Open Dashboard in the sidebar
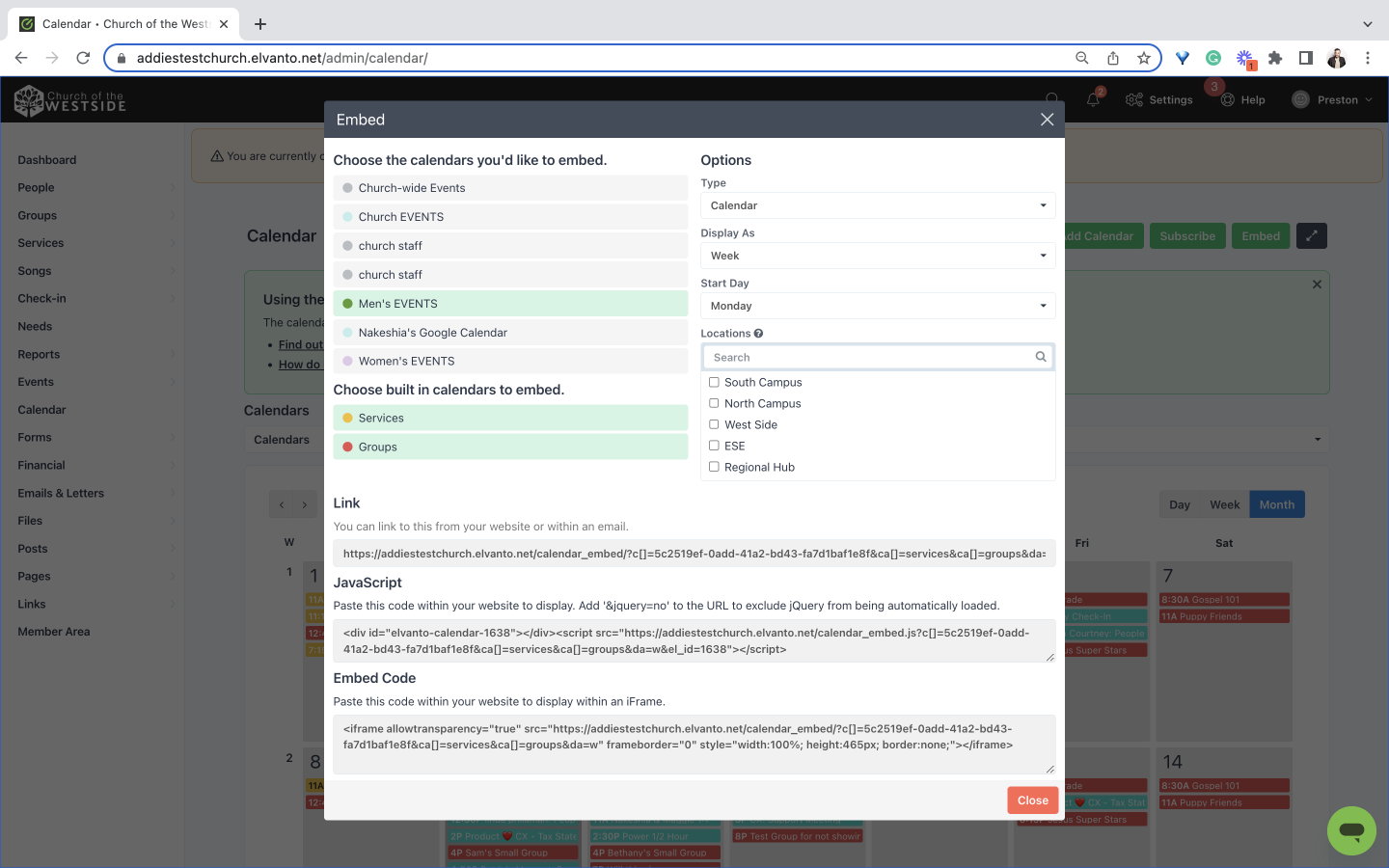This screenshot has height=868, width=1389. (46, 160)
